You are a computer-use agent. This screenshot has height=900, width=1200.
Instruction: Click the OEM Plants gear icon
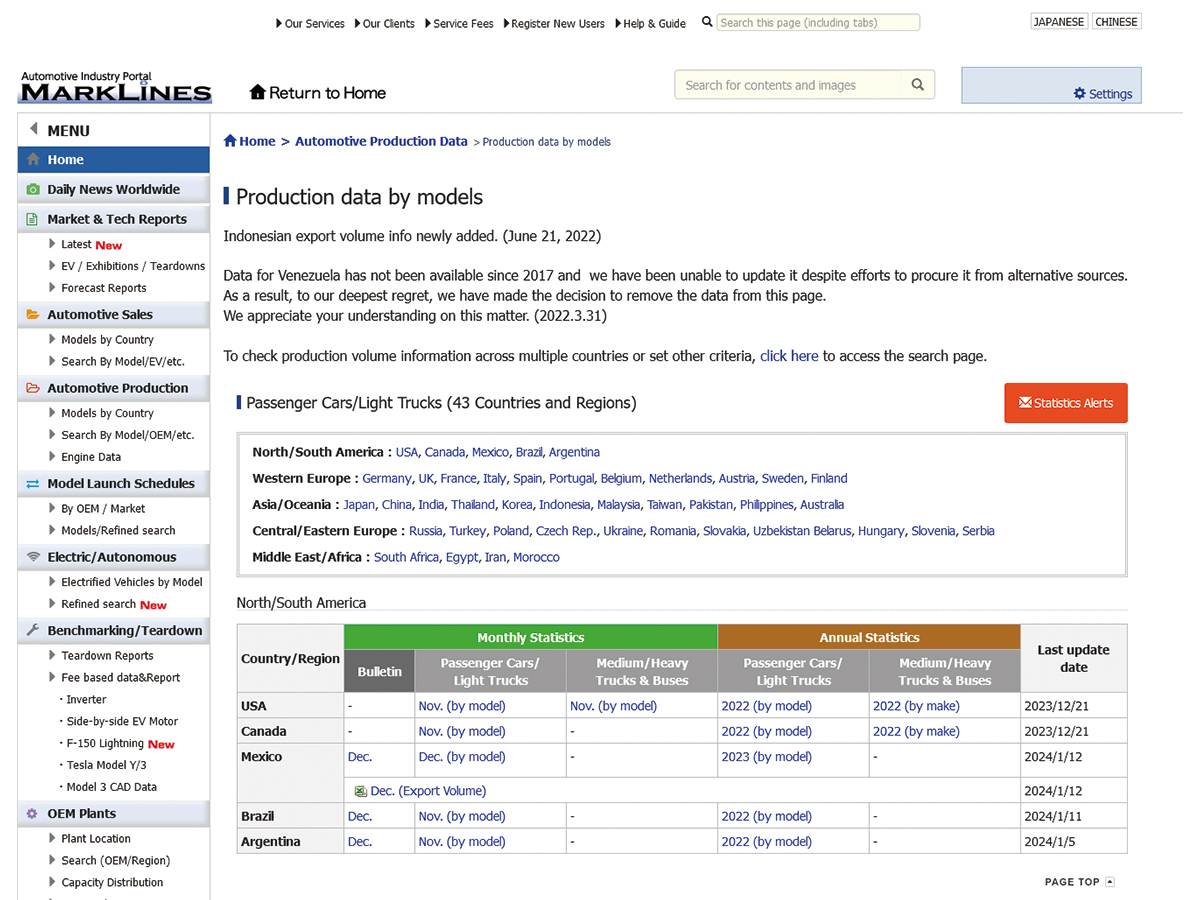33,814
